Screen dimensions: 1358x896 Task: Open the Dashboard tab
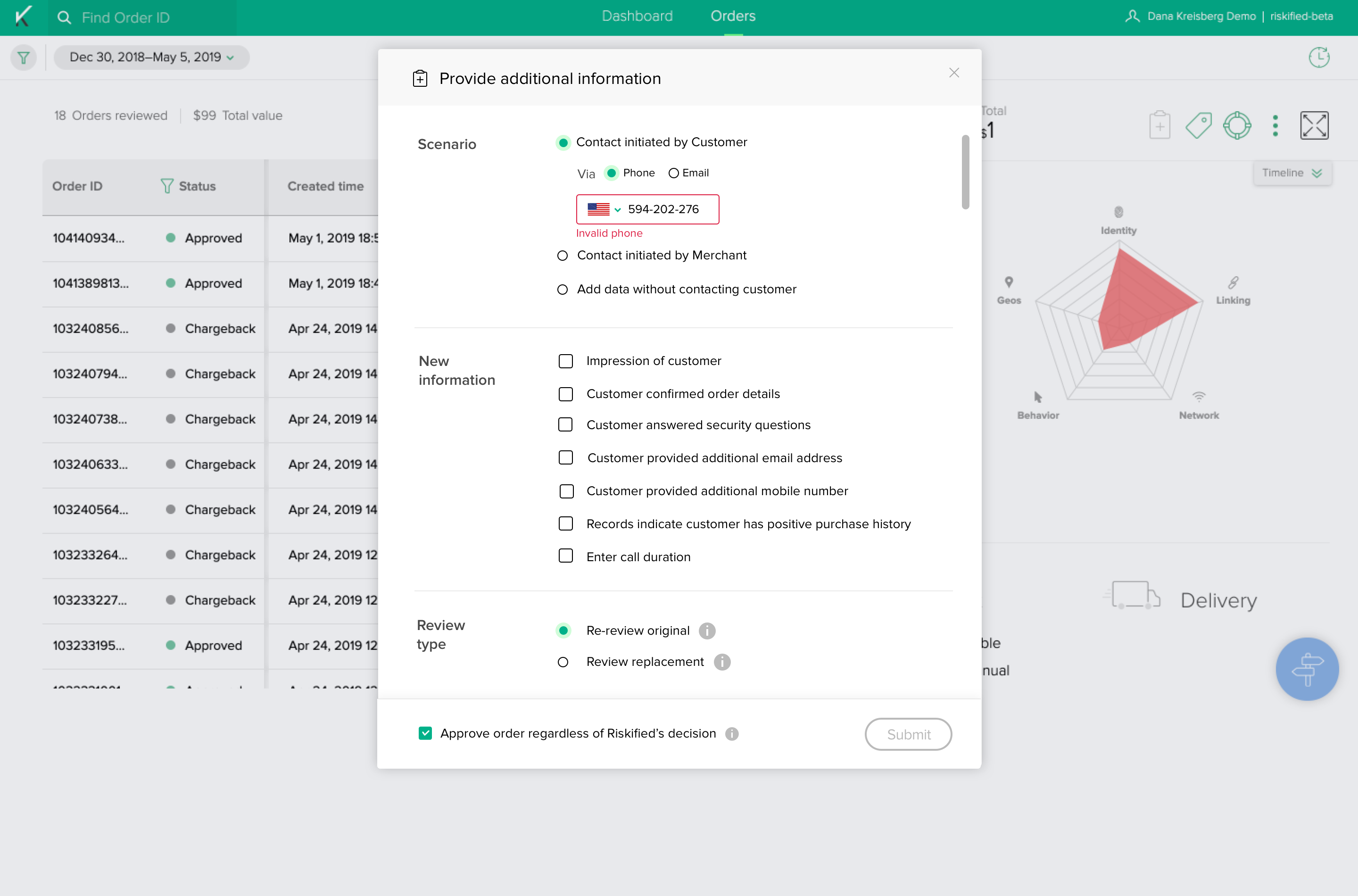[637, 16]
